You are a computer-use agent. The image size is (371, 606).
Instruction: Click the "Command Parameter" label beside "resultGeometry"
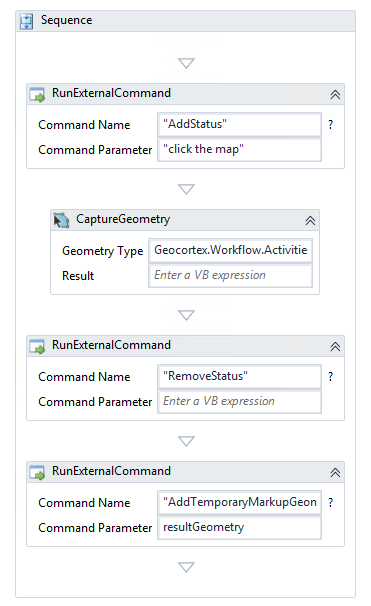[95, 528]
